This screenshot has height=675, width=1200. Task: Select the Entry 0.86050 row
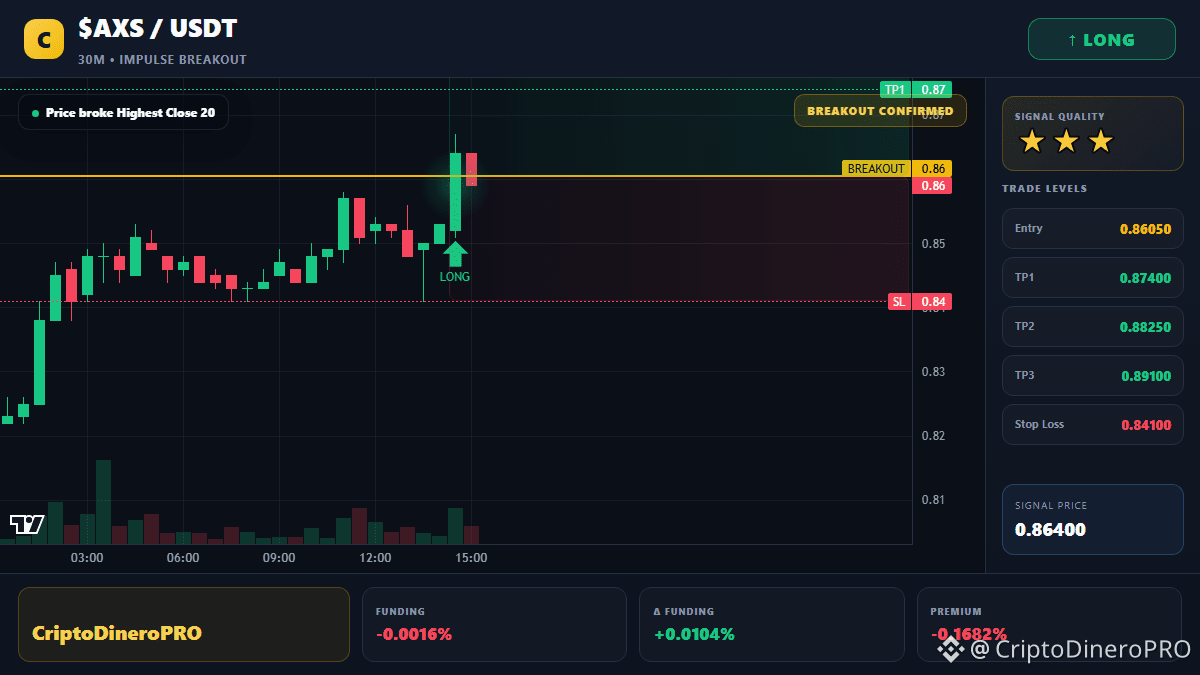tap(1093, 229)
